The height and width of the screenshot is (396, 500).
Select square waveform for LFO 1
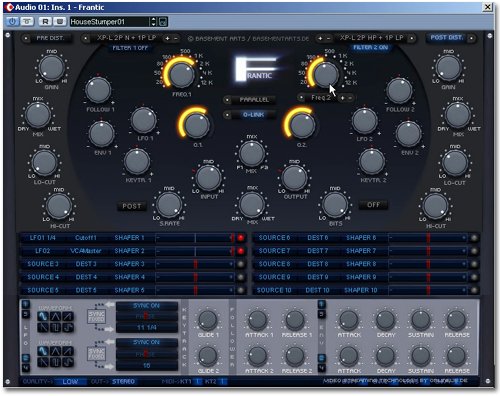(55, 327)
